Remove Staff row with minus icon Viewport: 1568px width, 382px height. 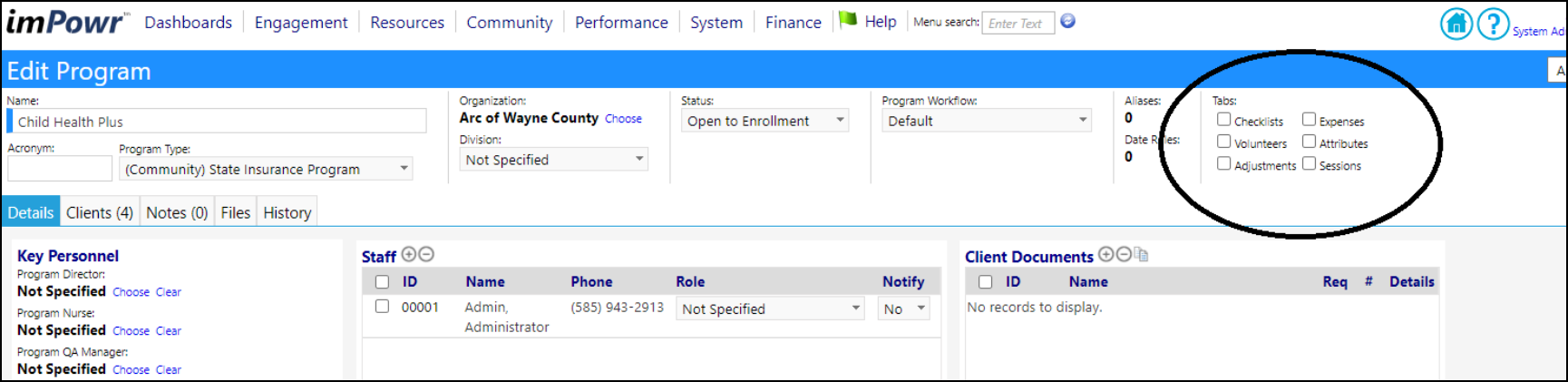pyautogui.click(x=426, y=255)
